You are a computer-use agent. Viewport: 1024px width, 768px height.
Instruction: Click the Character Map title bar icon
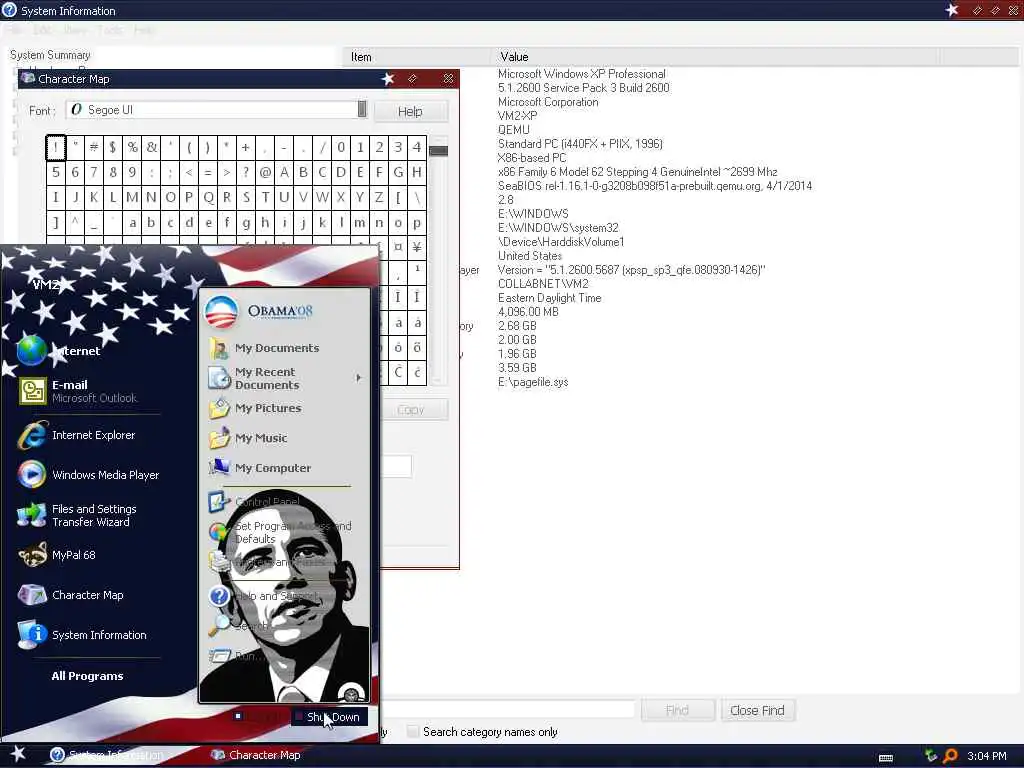tap(27, 78)
